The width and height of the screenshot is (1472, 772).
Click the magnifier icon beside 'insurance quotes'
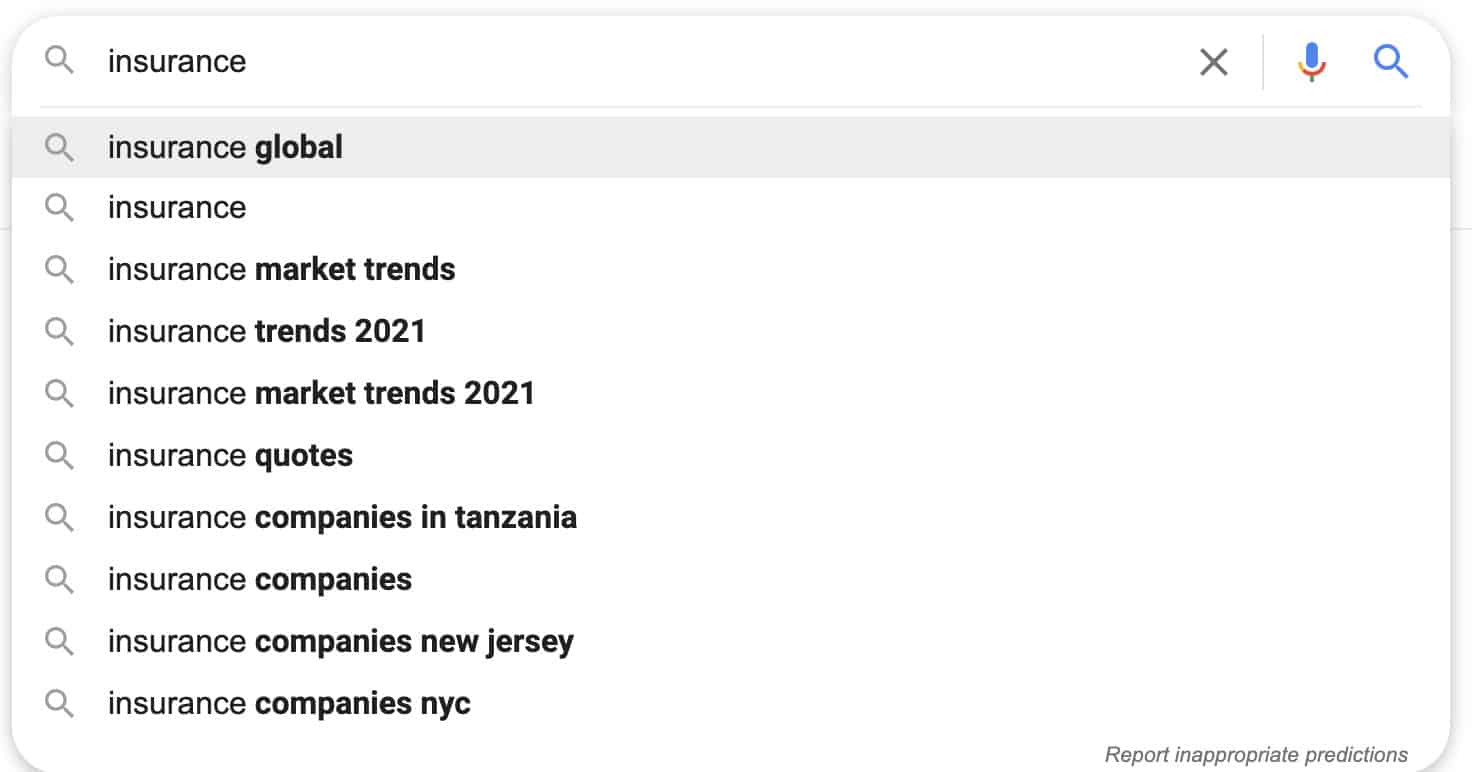tap(59, 455)
